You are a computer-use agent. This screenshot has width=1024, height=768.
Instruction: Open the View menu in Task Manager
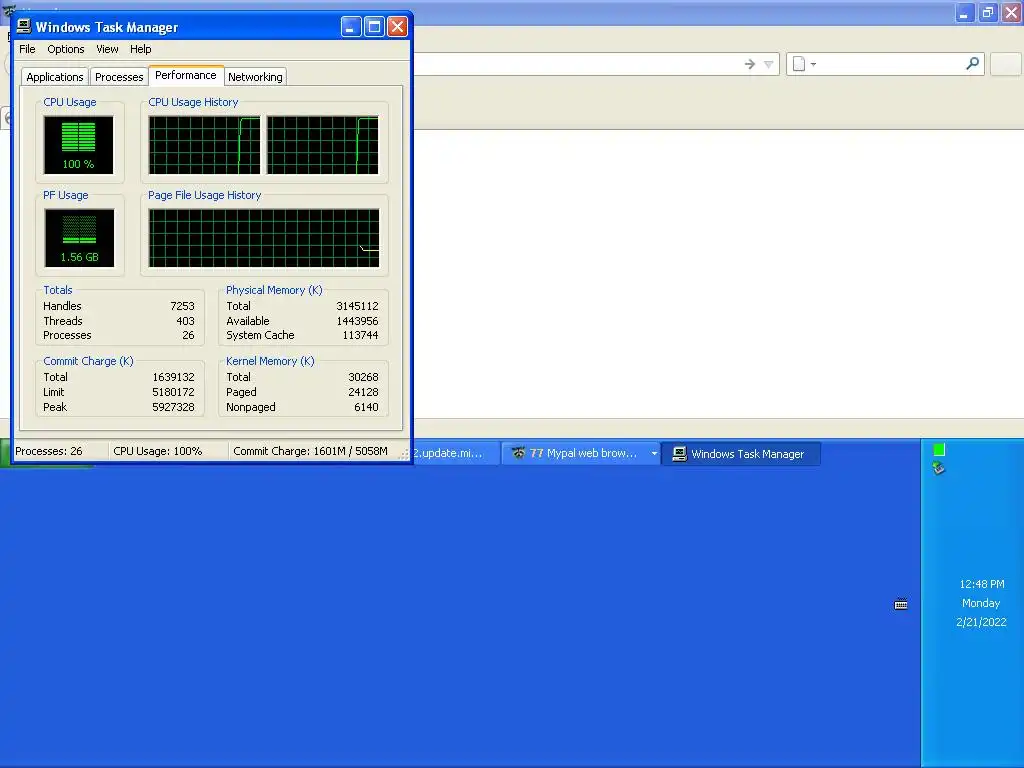107,49
